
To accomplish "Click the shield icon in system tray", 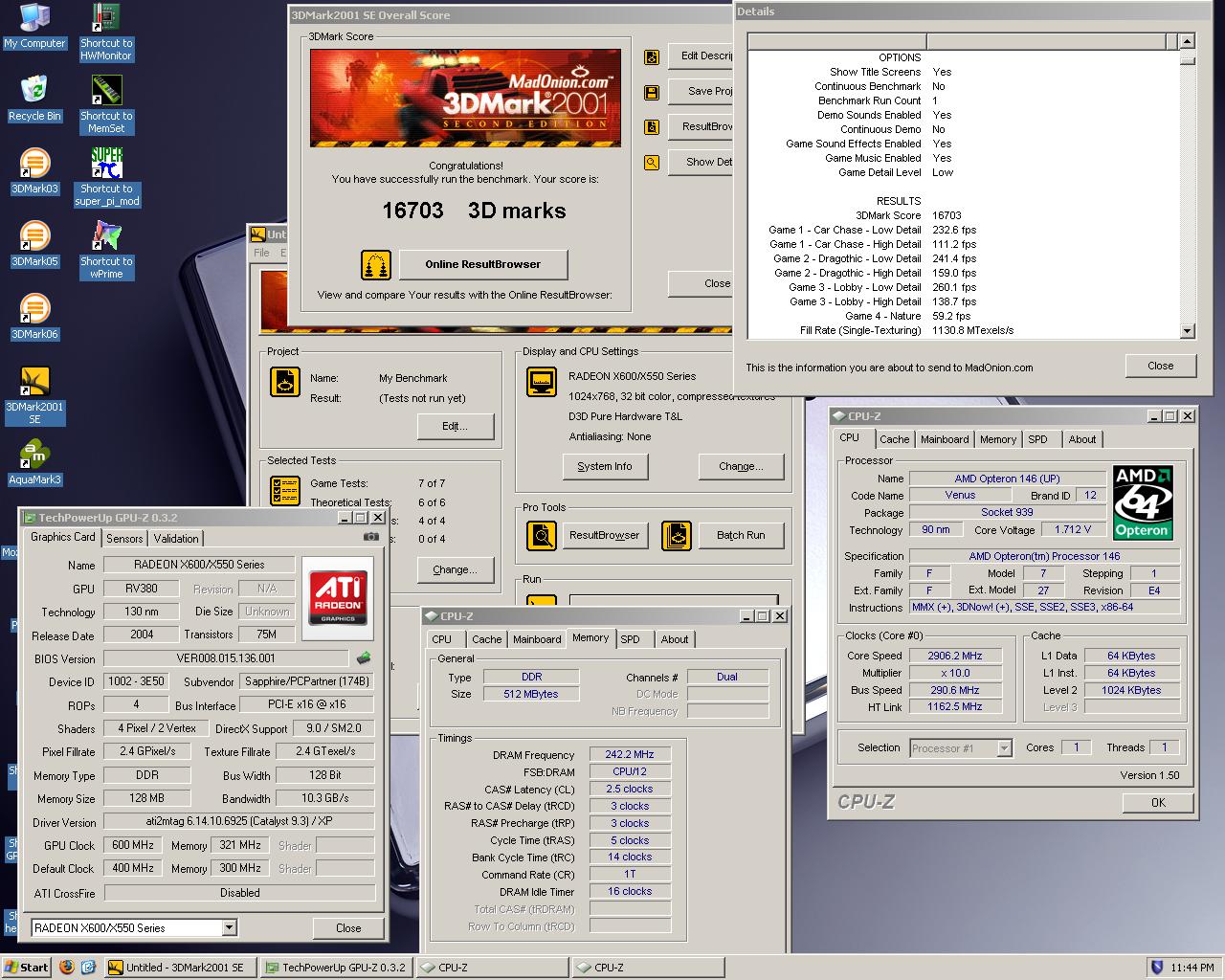I will coord(1157,968).
